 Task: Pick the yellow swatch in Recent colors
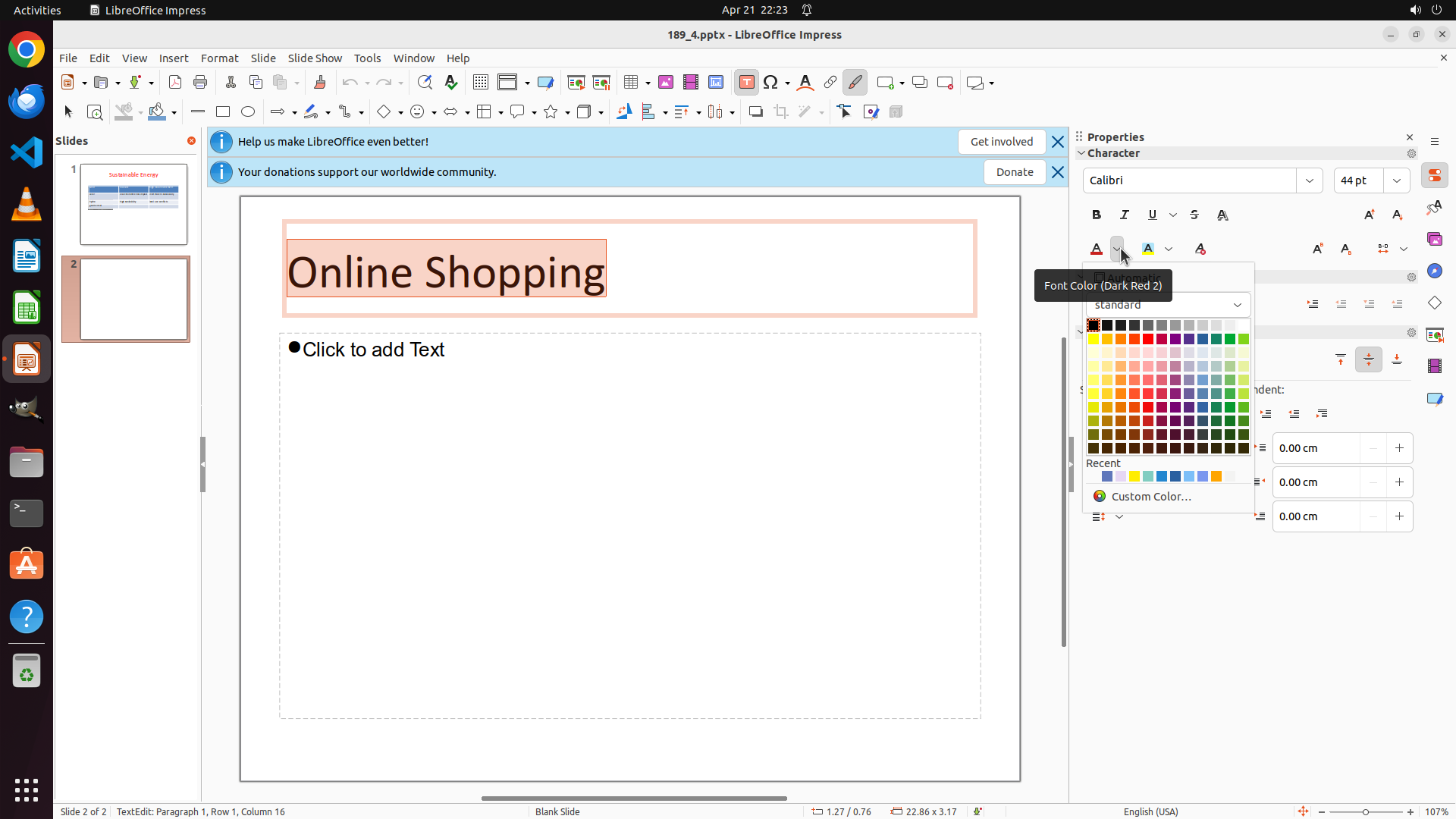[1134, 477]
